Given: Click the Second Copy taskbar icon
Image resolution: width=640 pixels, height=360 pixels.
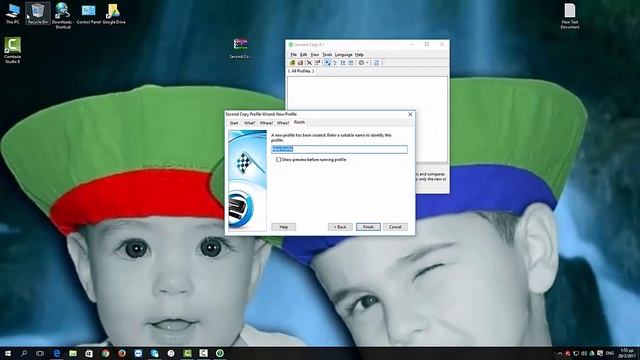Looking at the screenshot, I should [220, 353].
